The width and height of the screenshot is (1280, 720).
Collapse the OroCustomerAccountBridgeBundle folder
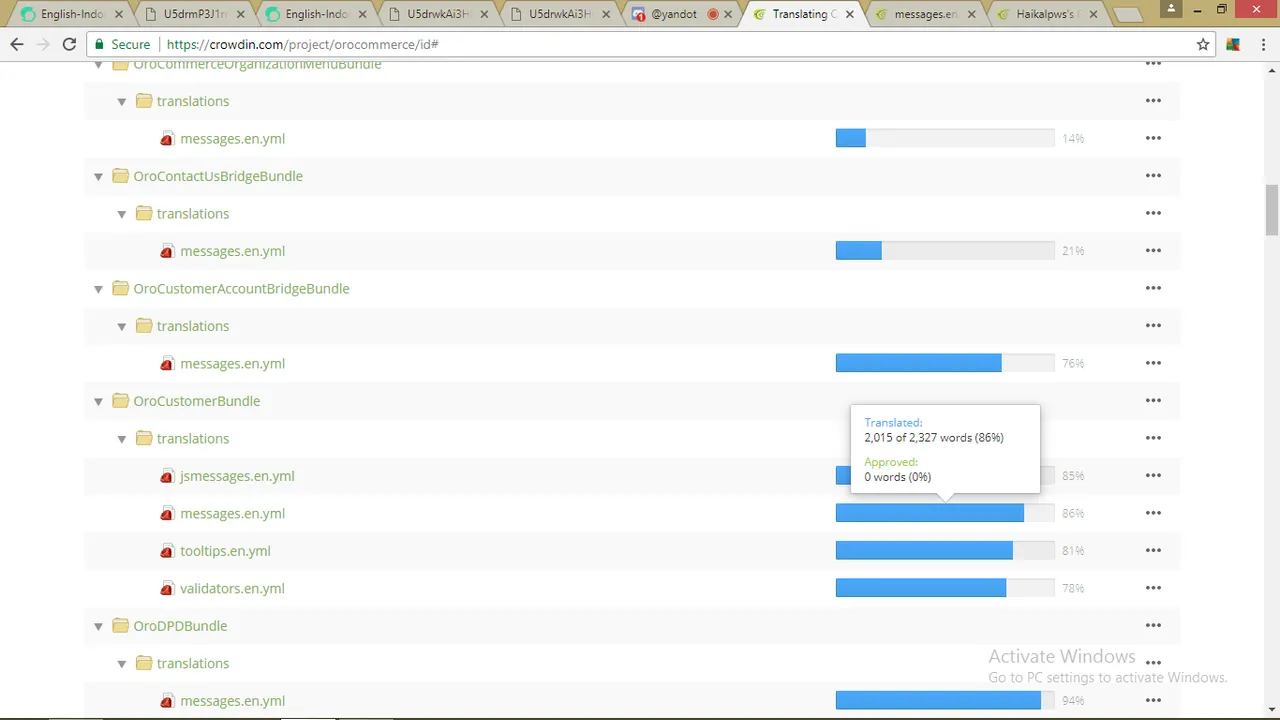point(98,289)
